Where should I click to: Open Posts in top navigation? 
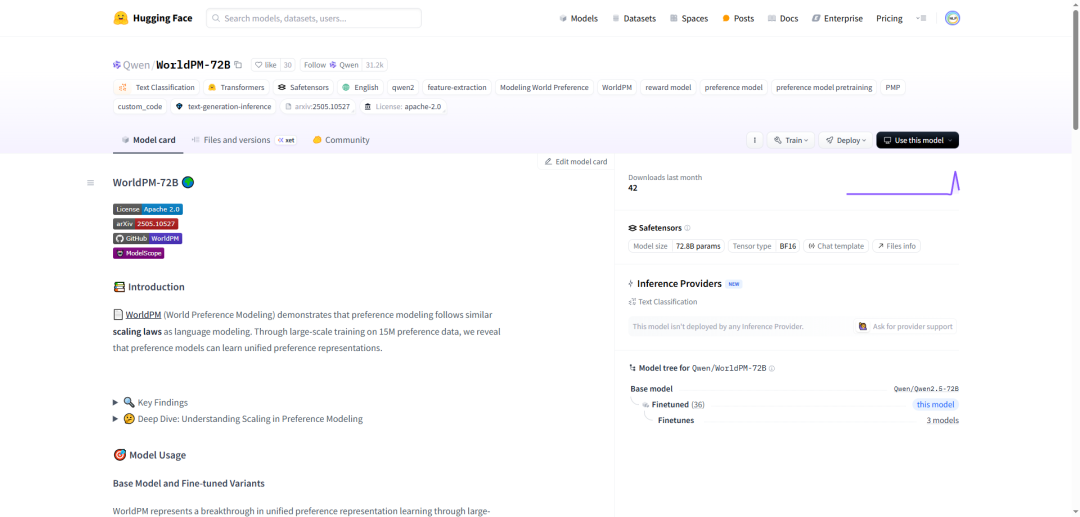click(738, 19)
